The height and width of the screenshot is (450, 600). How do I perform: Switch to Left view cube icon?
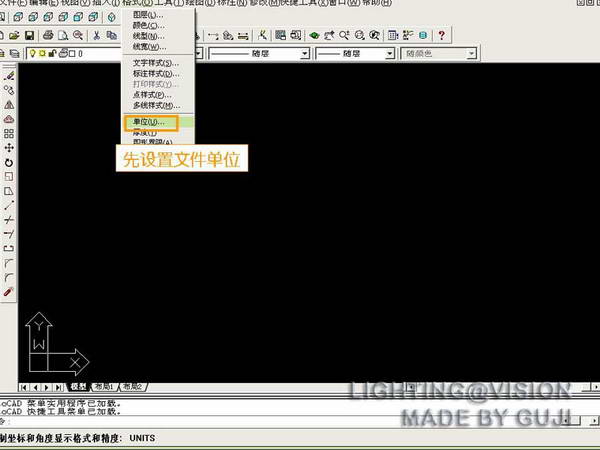tap(48, 17)
